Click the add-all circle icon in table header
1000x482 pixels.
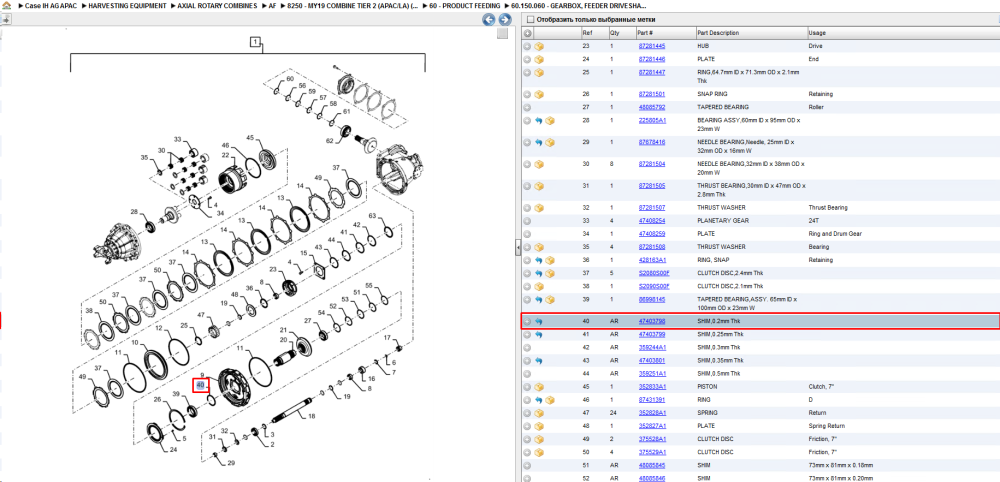coord(527,33)
